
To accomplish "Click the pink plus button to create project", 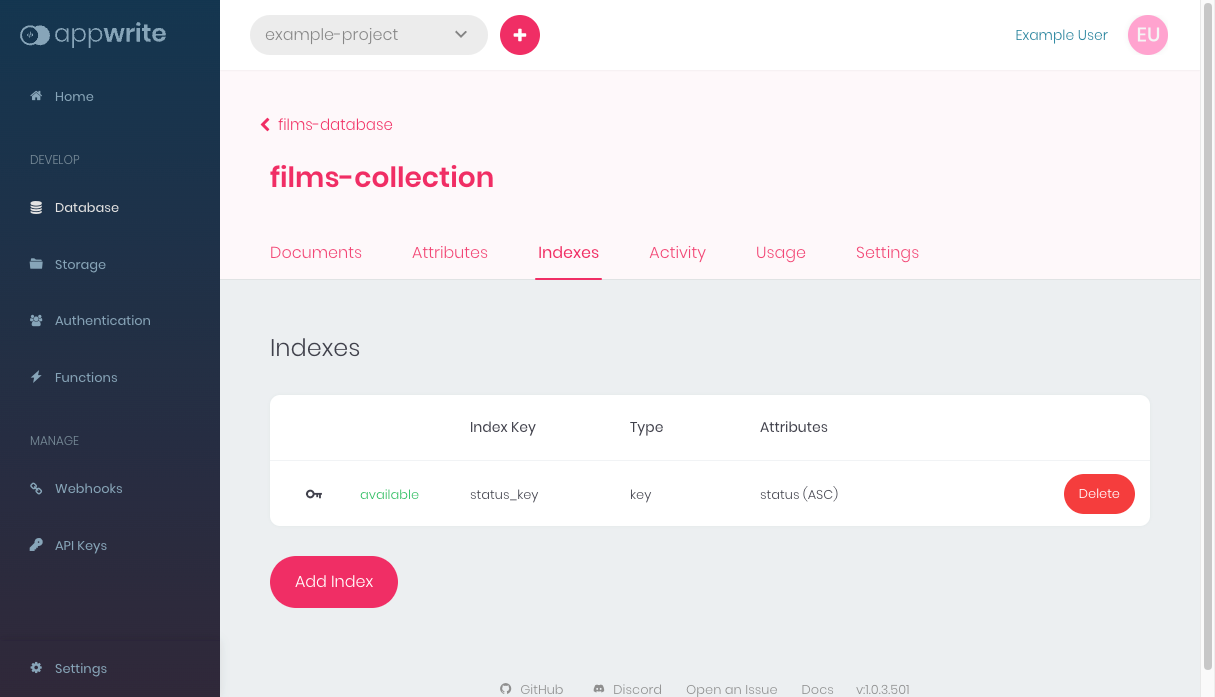I will point(520,35).
